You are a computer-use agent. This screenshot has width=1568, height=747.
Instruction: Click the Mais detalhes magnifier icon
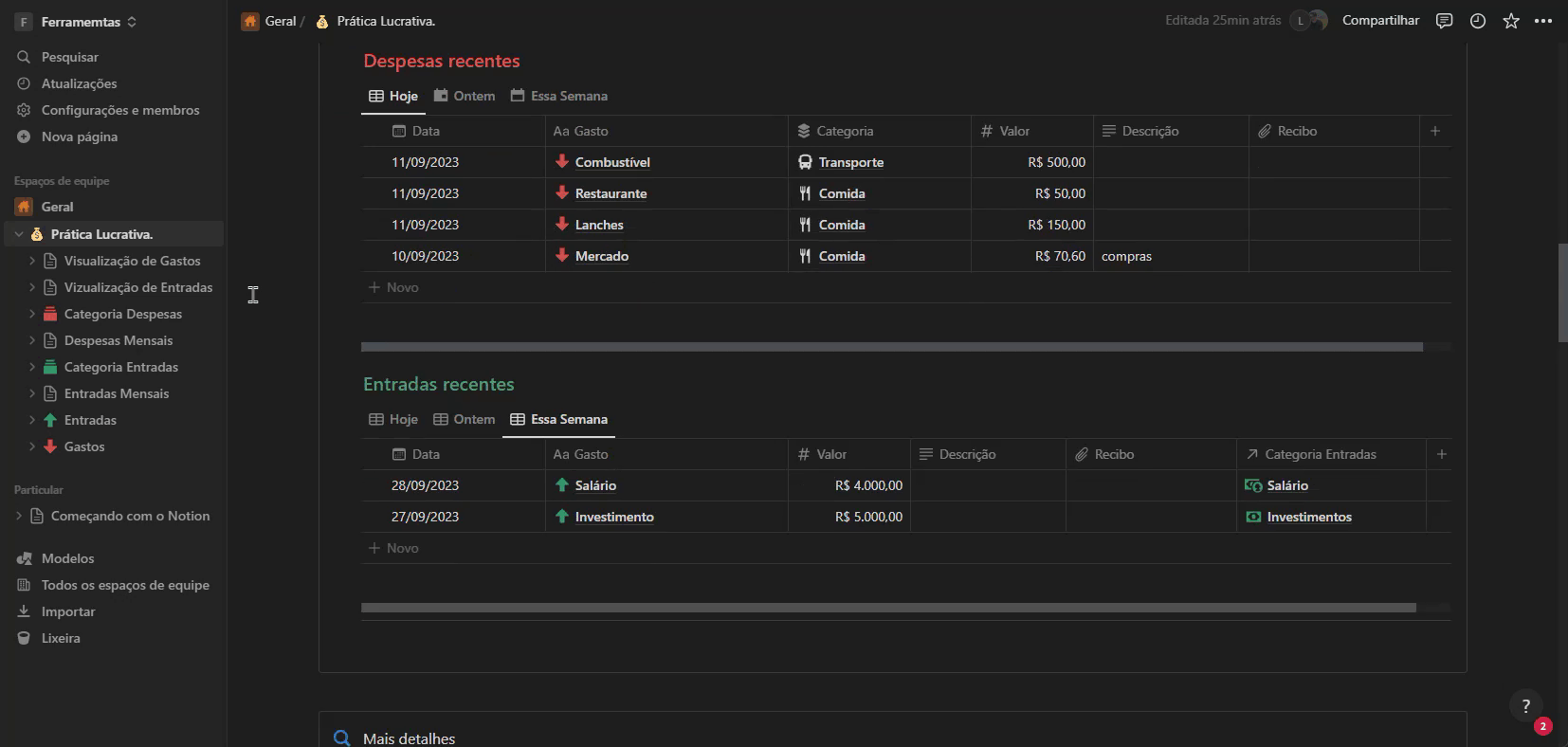(342, 738)
